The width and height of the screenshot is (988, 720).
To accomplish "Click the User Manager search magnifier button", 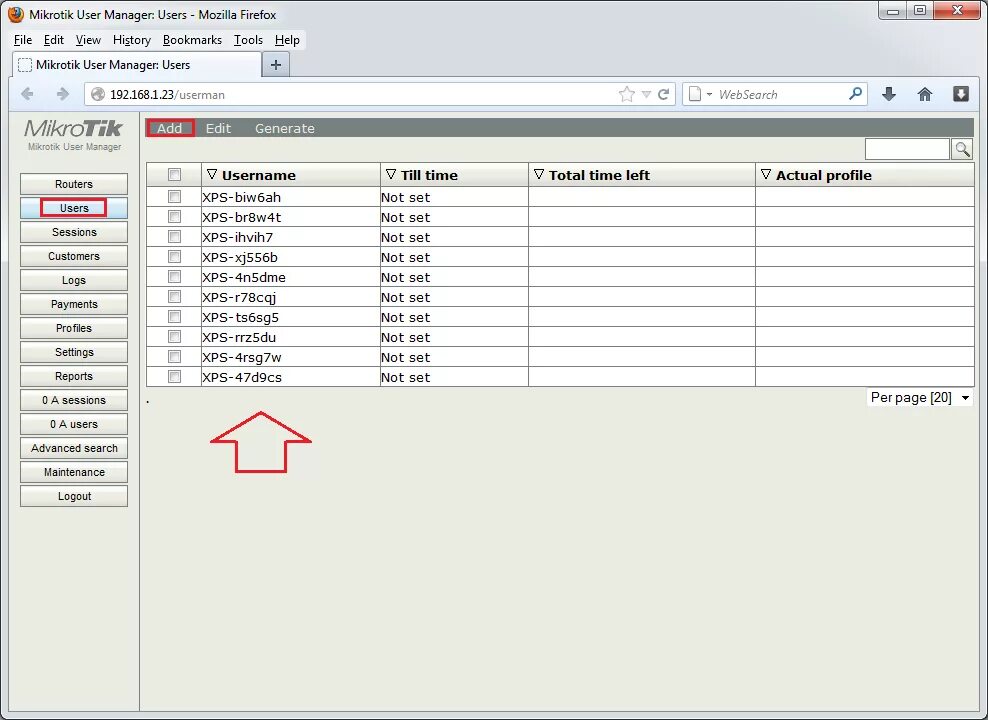I will (x=962, y=149).
